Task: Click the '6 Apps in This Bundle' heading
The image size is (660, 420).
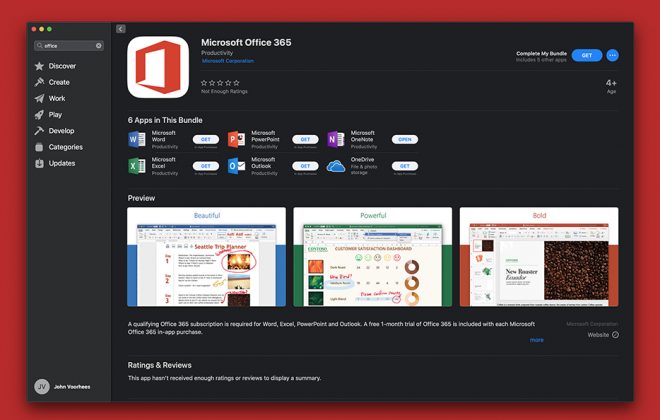Action: (x=165, y=120)
